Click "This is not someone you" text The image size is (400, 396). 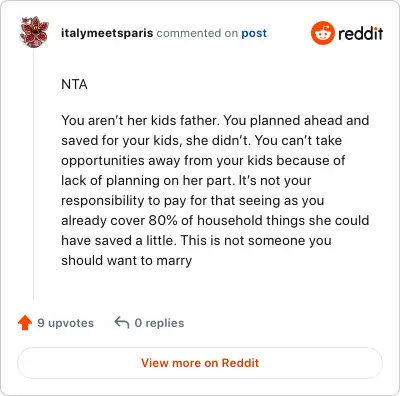(x=256, y=241)
